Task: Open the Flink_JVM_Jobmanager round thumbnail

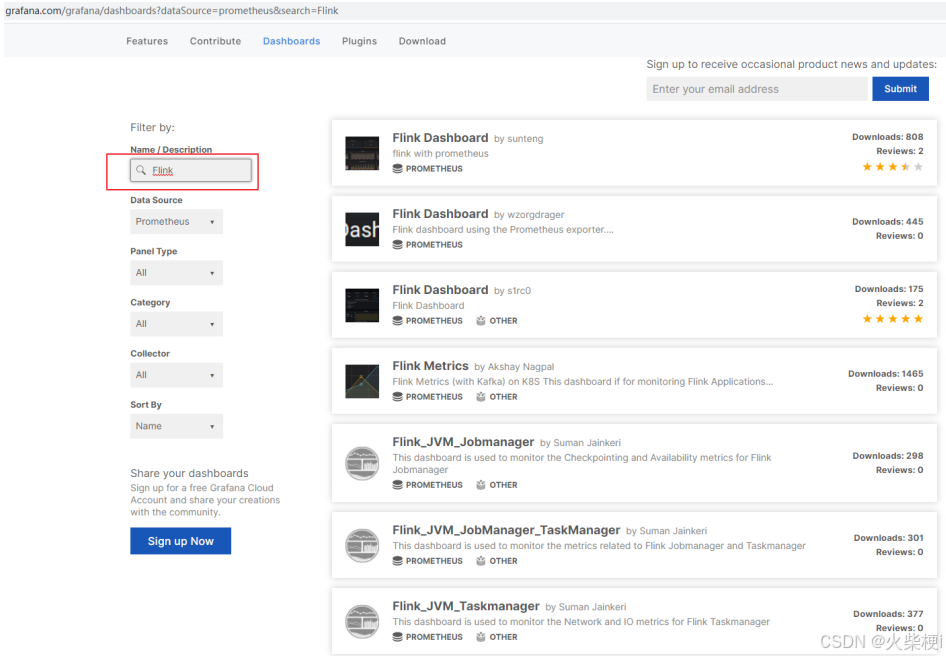Action: click(362, 463)
